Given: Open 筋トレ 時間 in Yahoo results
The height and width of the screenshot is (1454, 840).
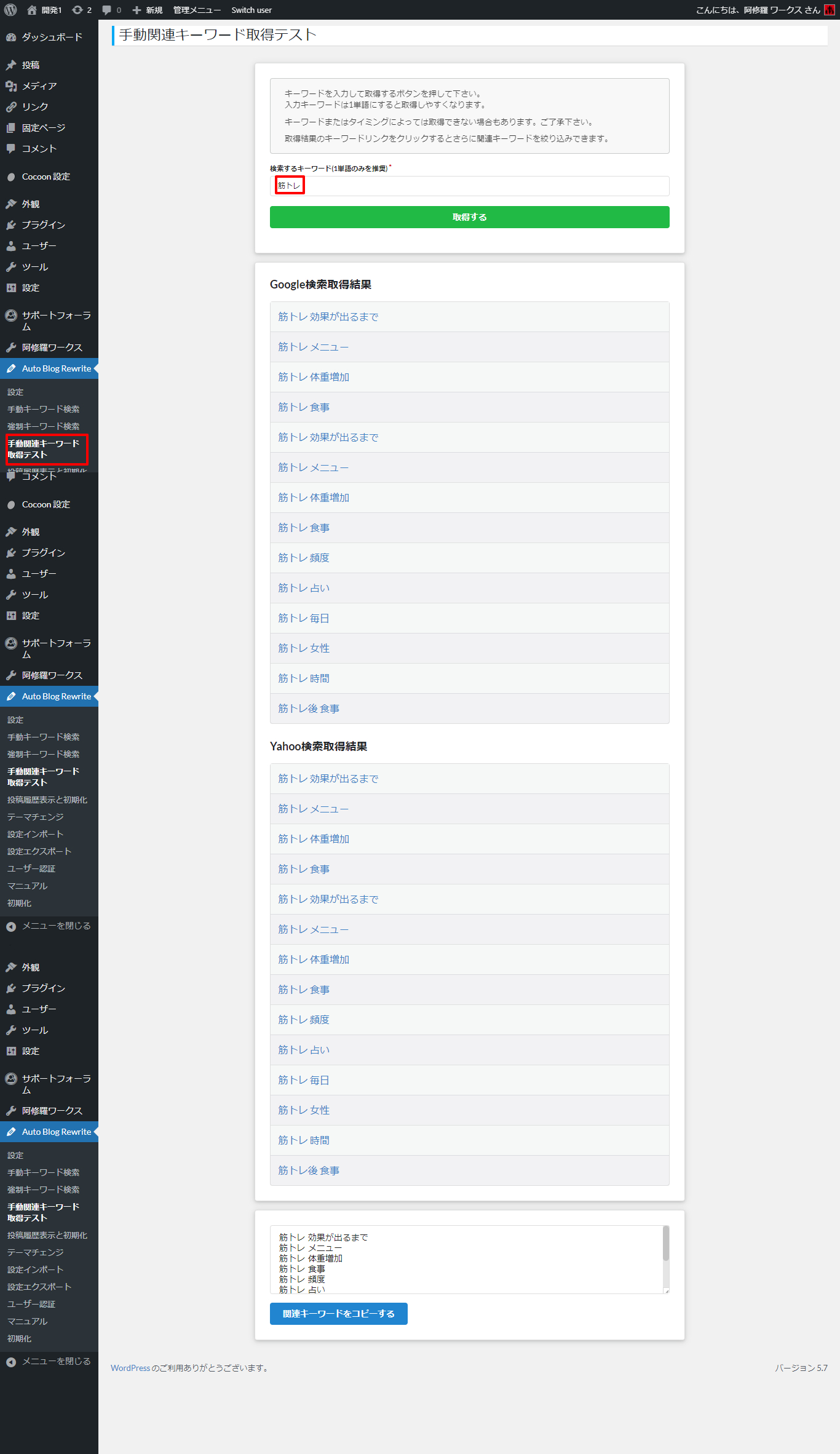Looking at the screenshot, I should coord(304,1140).
